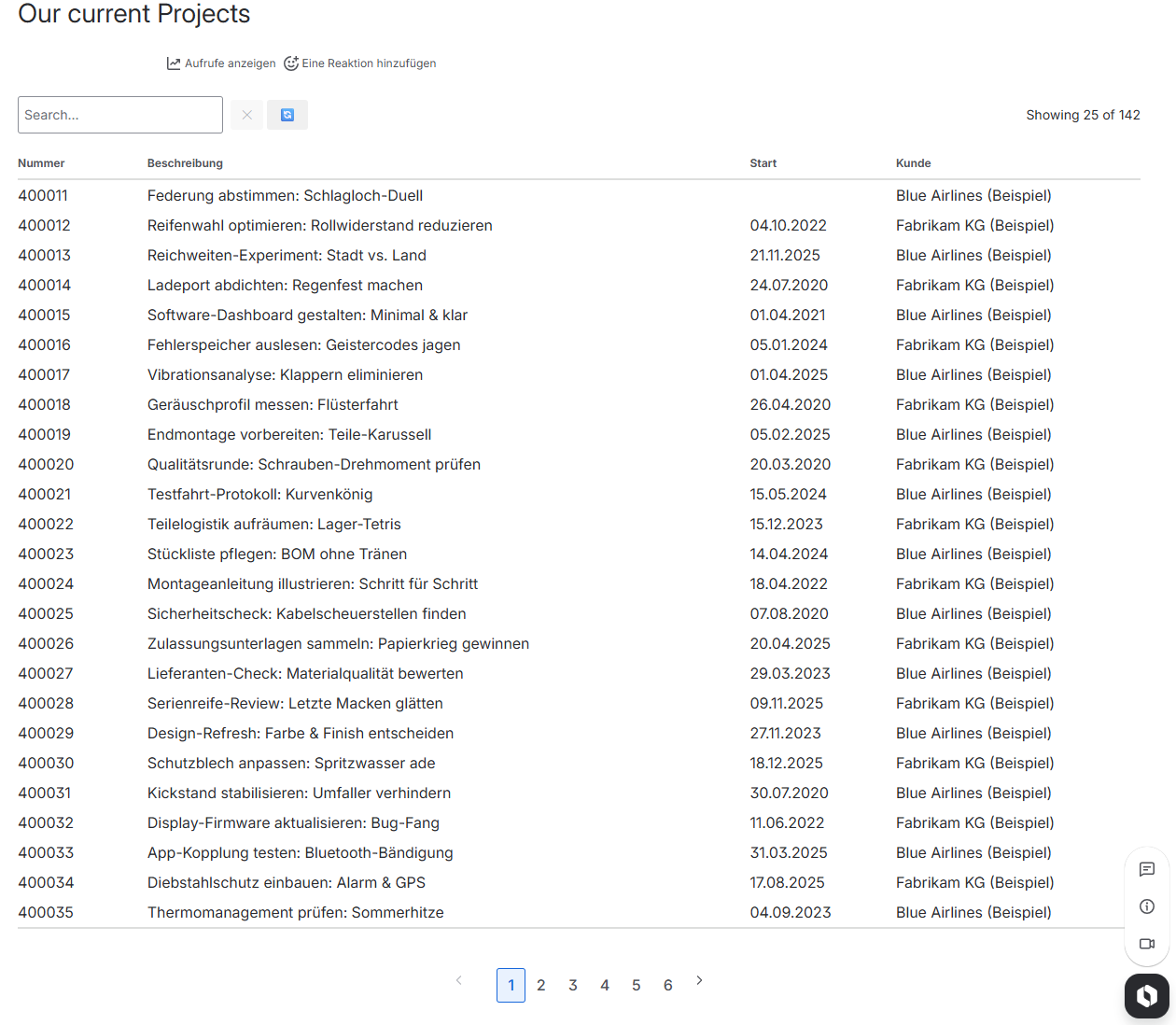Jump to page 6 of results
This screenshot has height=1025, width=1176.
click(x=667, y=985)
